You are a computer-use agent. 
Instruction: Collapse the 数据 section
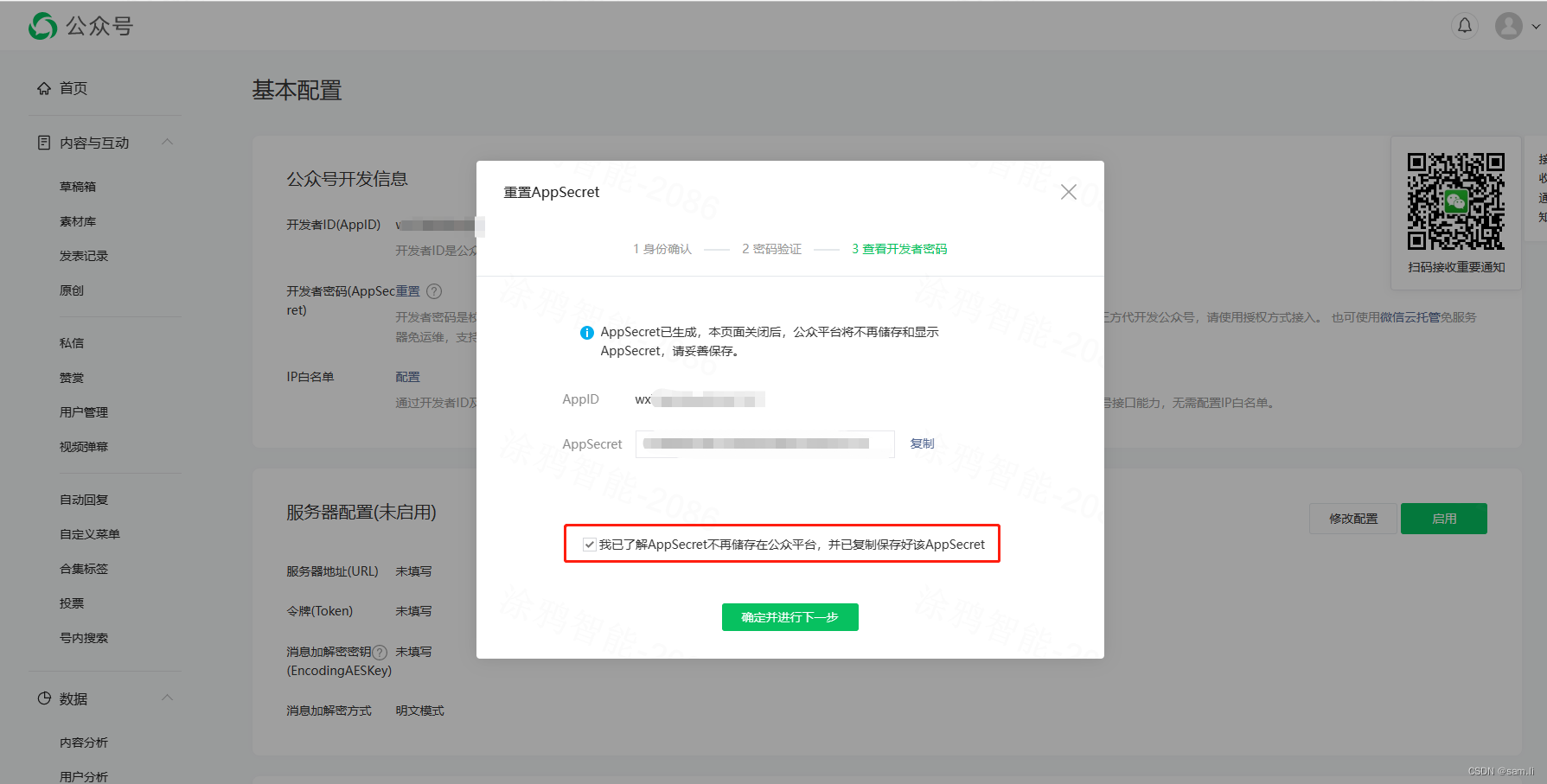pyautogui.click(x=168, y=698)
